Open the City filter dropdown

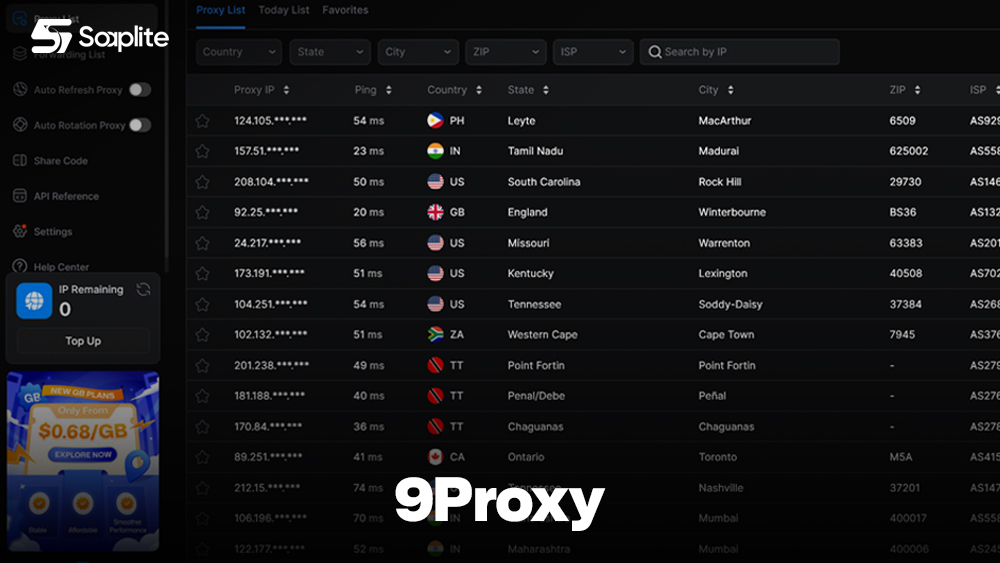418,52
